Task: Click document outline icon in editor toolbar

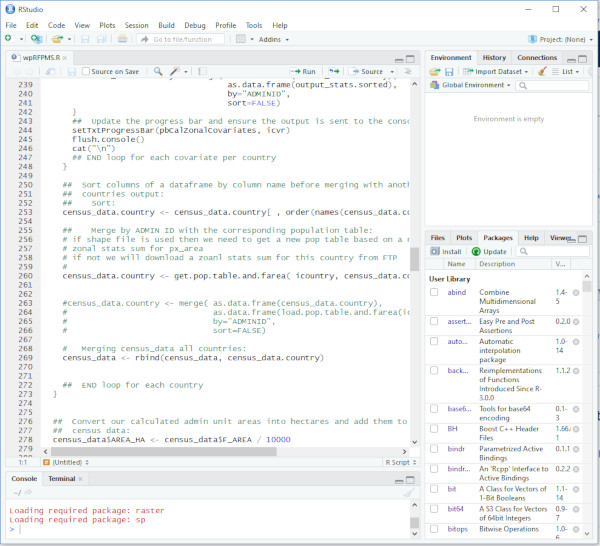Action: coord(408,71)
